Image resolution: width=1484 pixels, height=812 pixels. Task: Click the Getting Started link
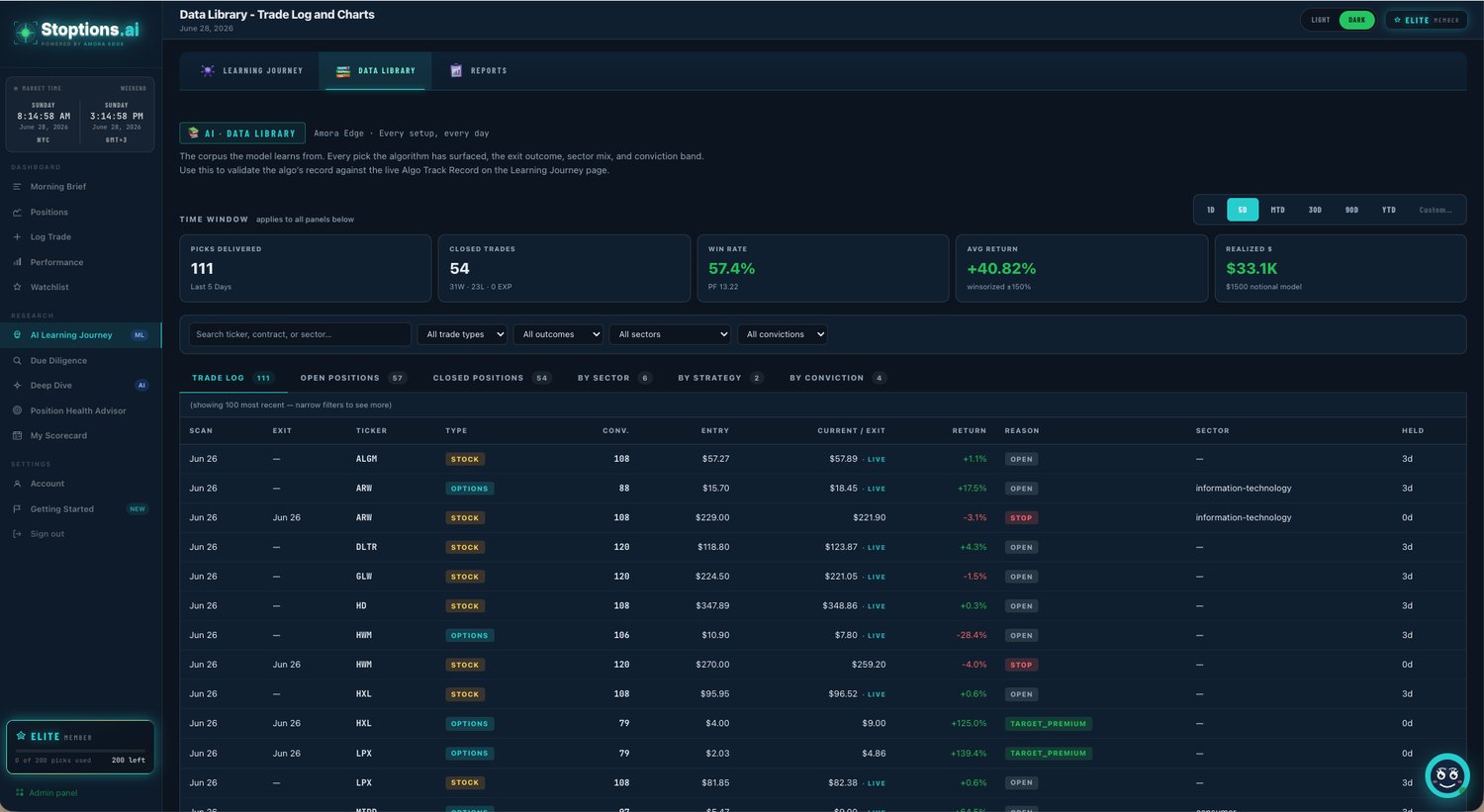(61, 509)
